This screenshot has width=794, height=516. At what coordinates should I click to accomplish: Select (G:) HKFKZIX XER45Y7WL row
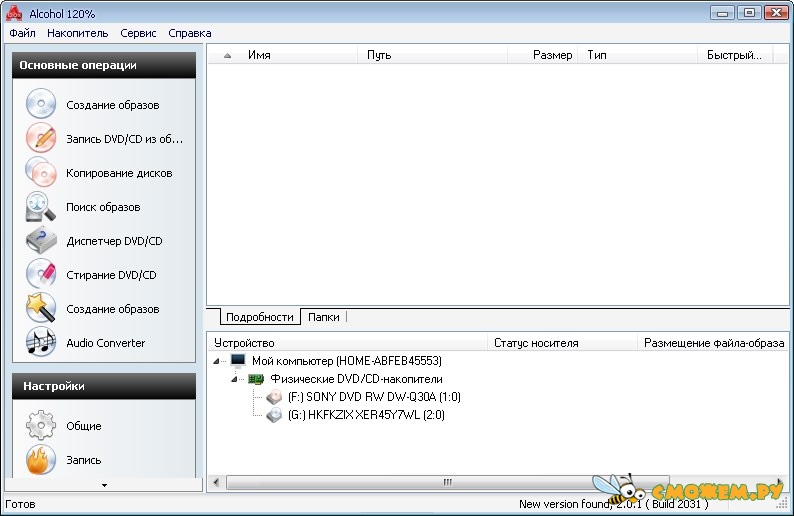[x=366, y=415]
